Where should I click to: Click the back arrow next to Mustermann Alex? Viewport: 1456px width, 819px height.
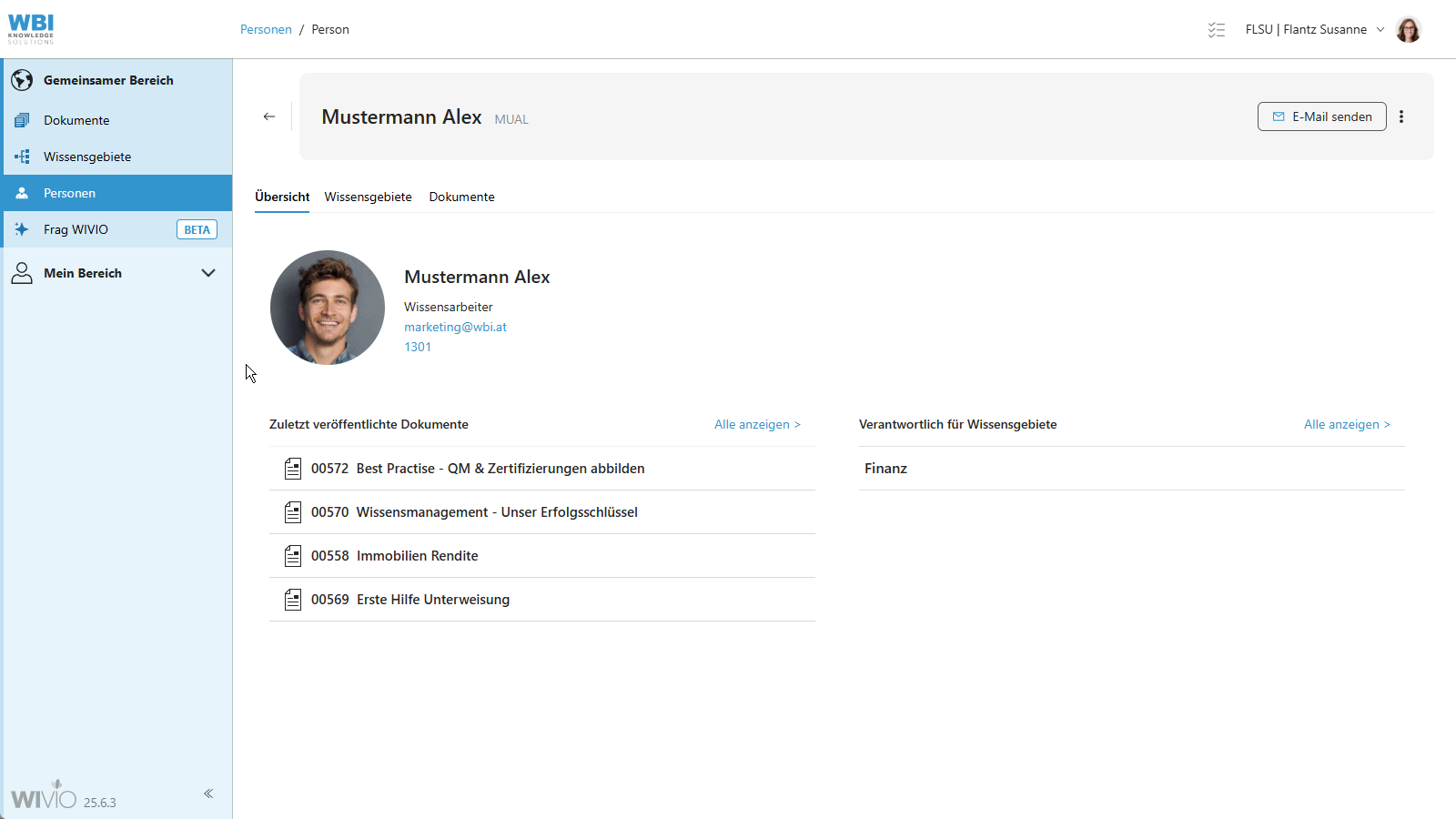pyautogui.click(x=269, y=116)
